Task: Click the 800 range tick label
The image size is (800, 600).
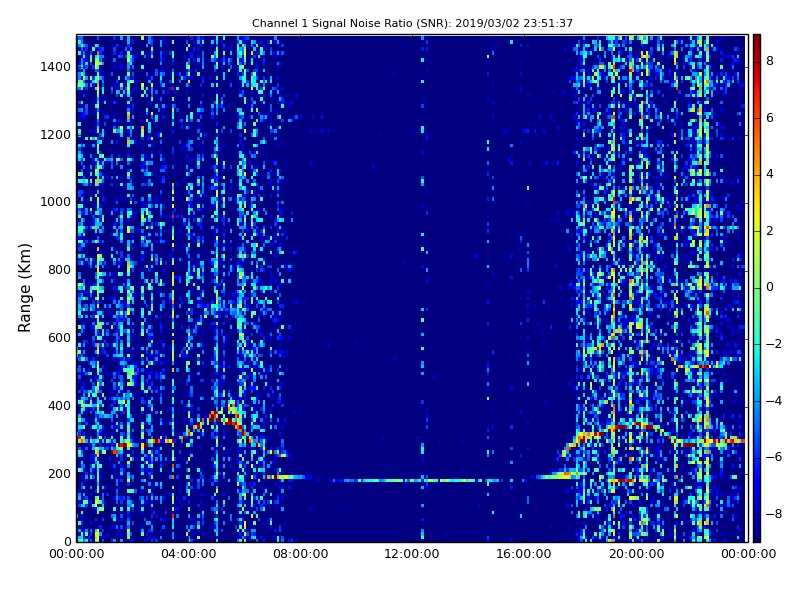Action: click(60, 270)
